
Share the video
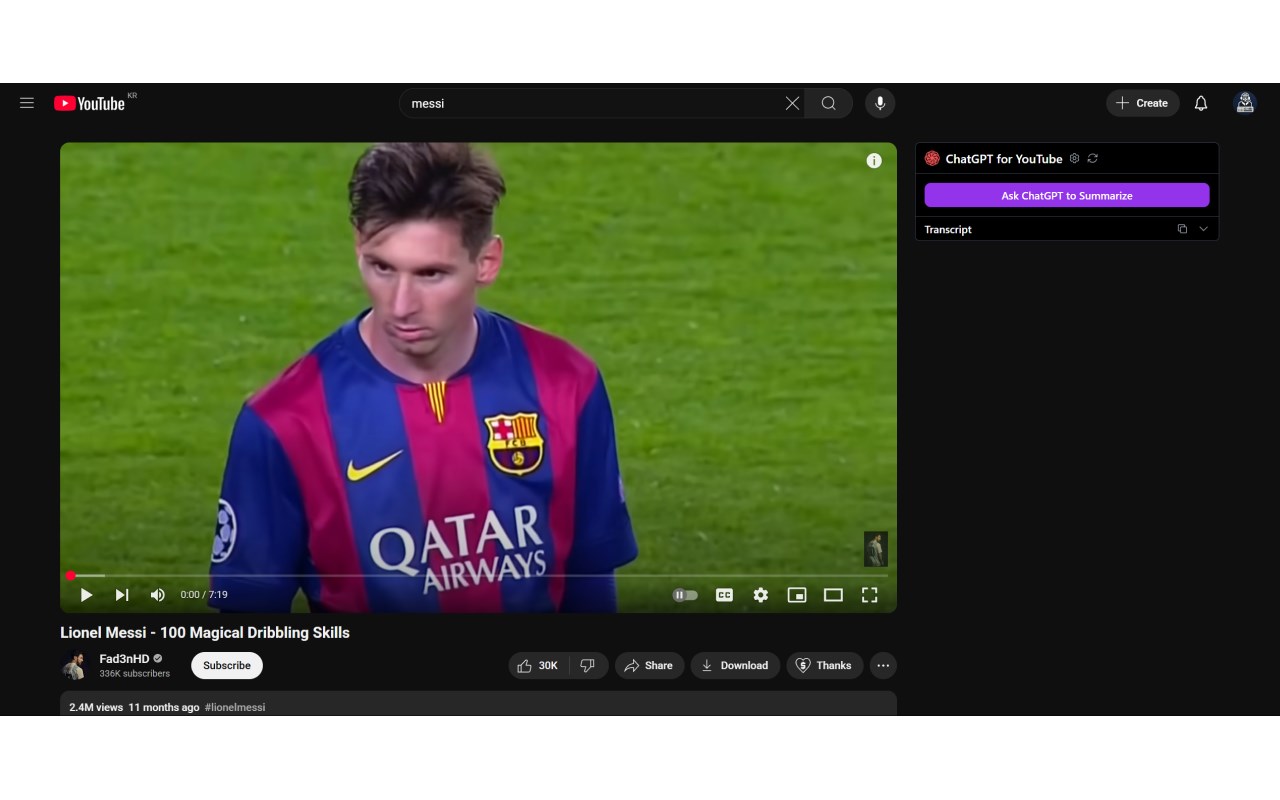tap(649, 666)
